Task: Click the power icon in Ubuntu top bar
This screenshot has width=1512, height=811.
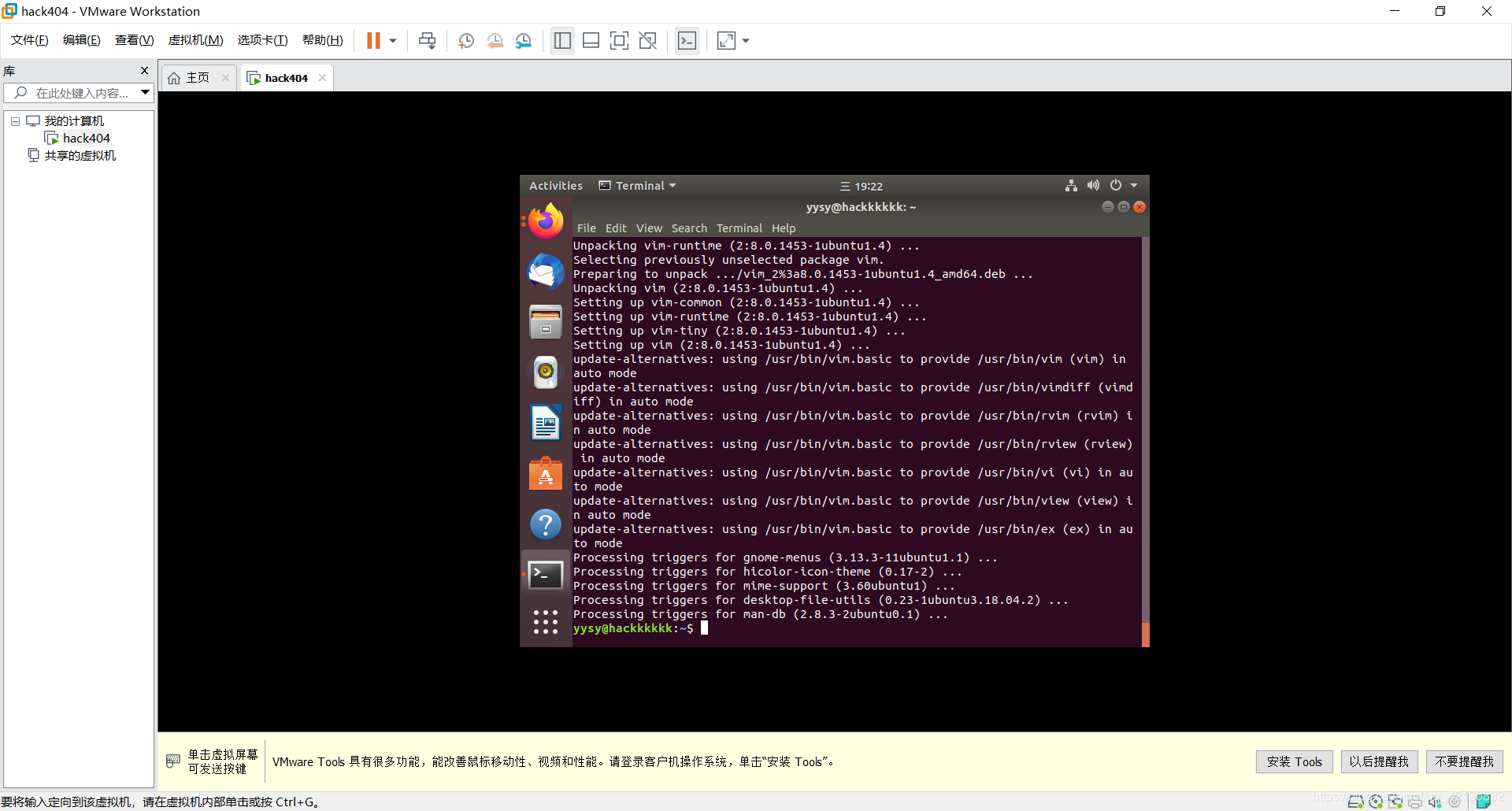Action: tap(1116, 186)
